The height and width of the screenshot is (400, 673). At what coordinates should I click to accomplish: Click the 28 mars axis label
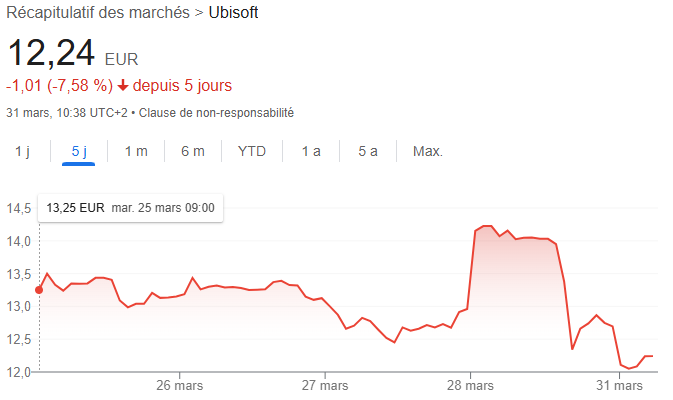point(471,385)
